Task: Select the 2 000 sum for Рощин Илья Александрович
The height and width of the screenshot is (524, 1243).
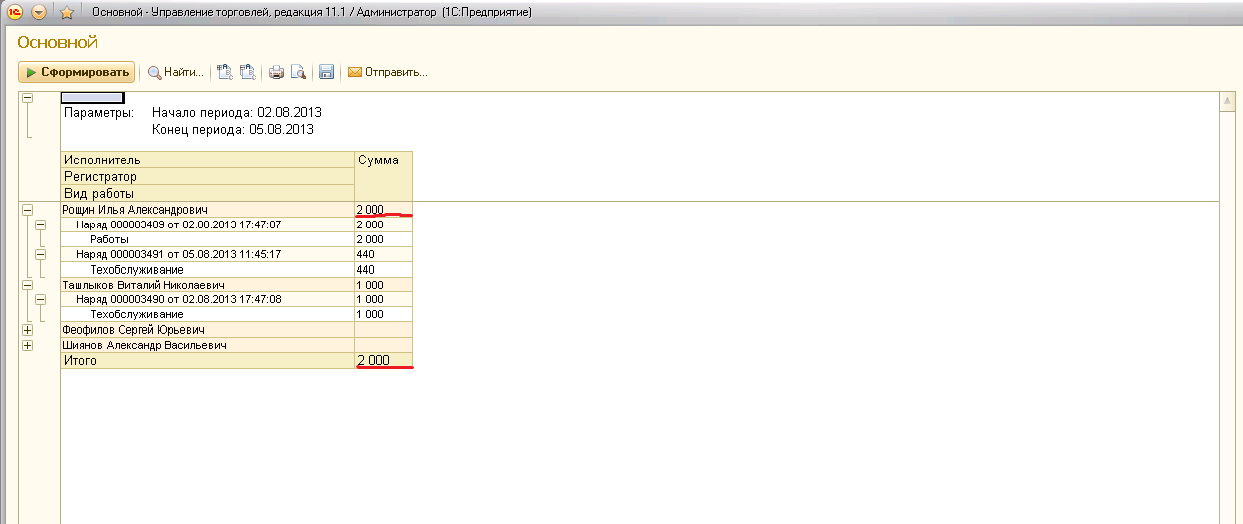Action: [384, 210]
